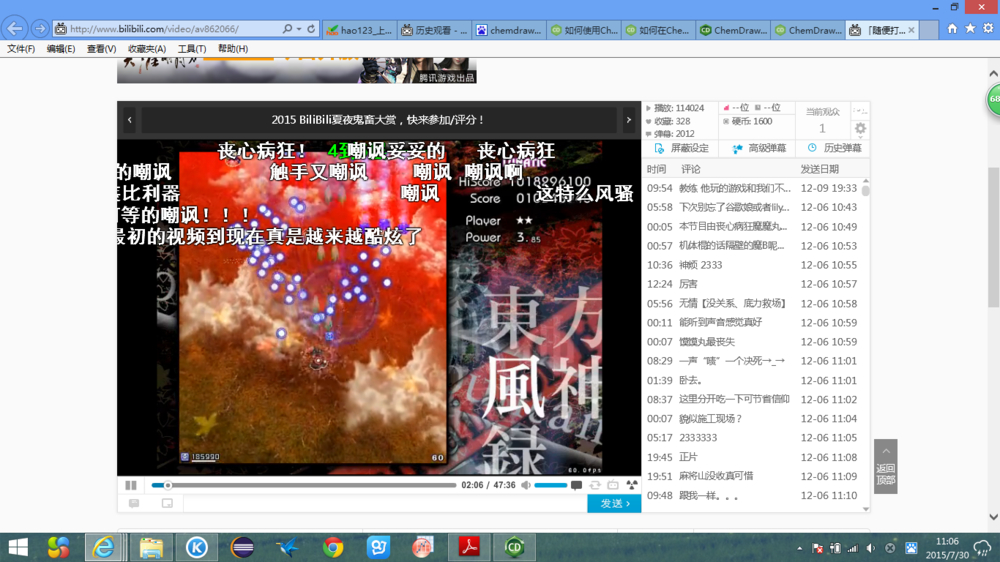Toggle danmaku comment display bubble icon

coord(577,485)
